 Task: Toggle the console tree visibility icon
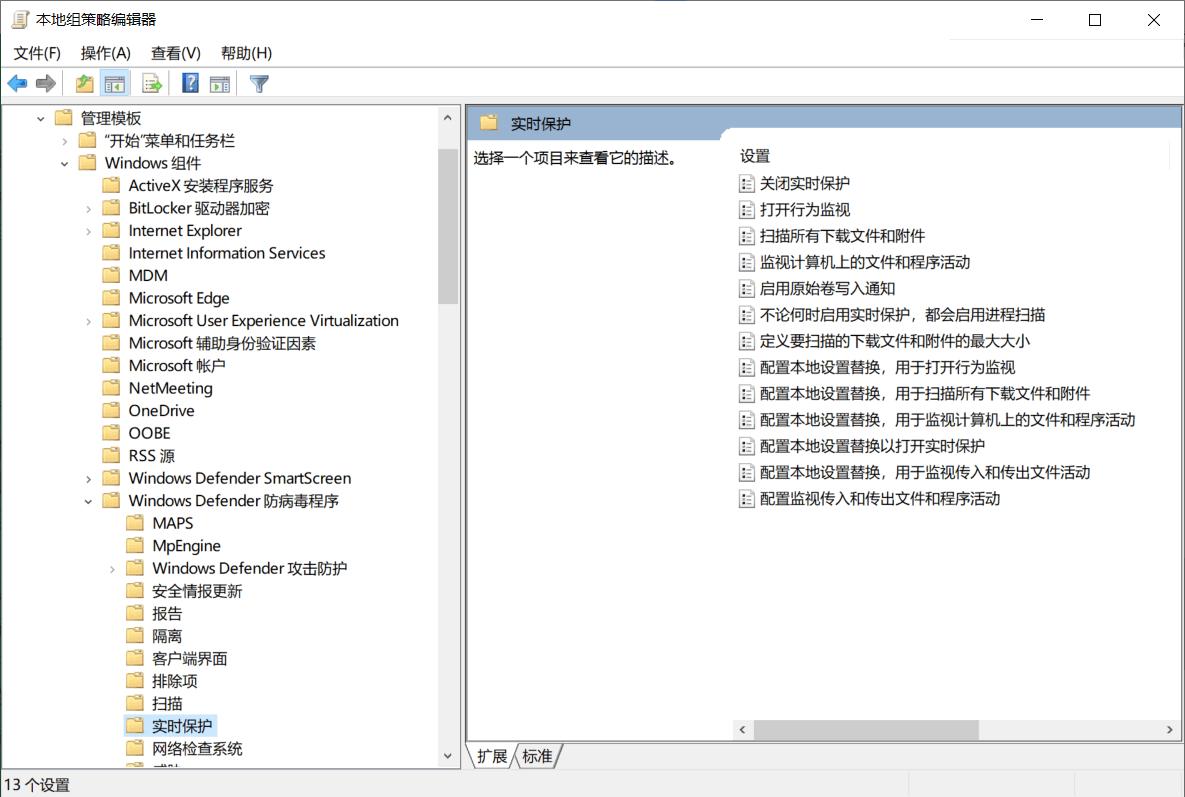[x=116, y=83]
